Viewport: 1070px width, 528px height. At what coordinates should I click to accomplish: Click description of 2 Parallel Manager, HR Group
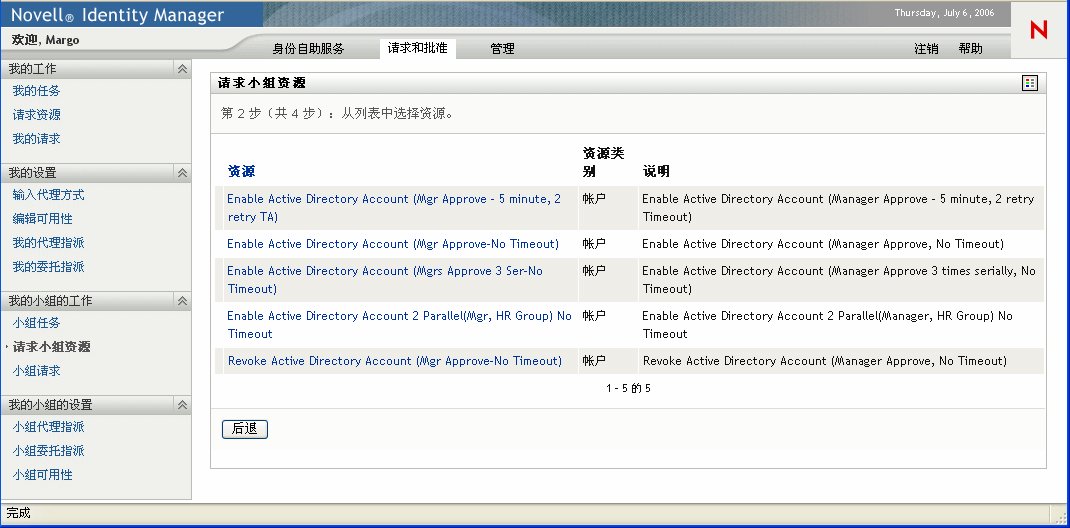pos(827,325)
